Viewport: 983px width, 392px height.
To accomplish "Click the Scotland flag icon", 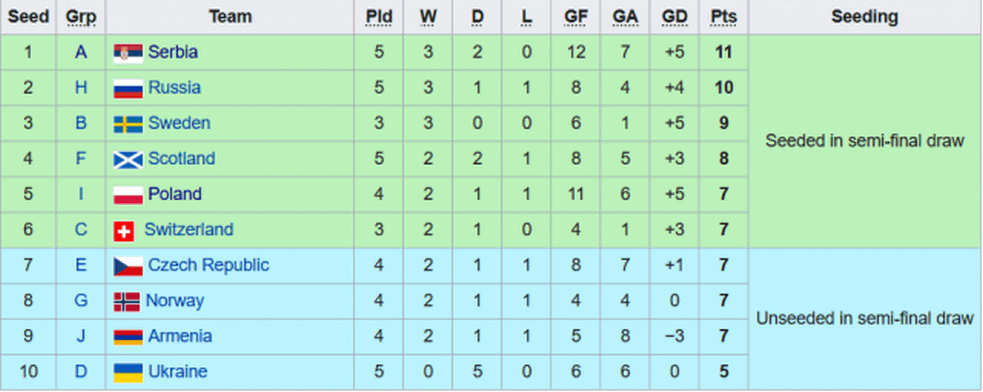I will 129,160.
